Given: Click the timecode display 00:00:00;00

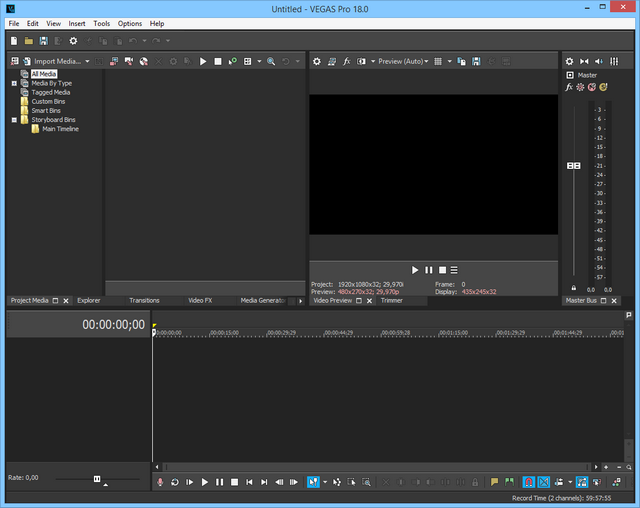Looking at the screenshot, I should coord(113,325).
